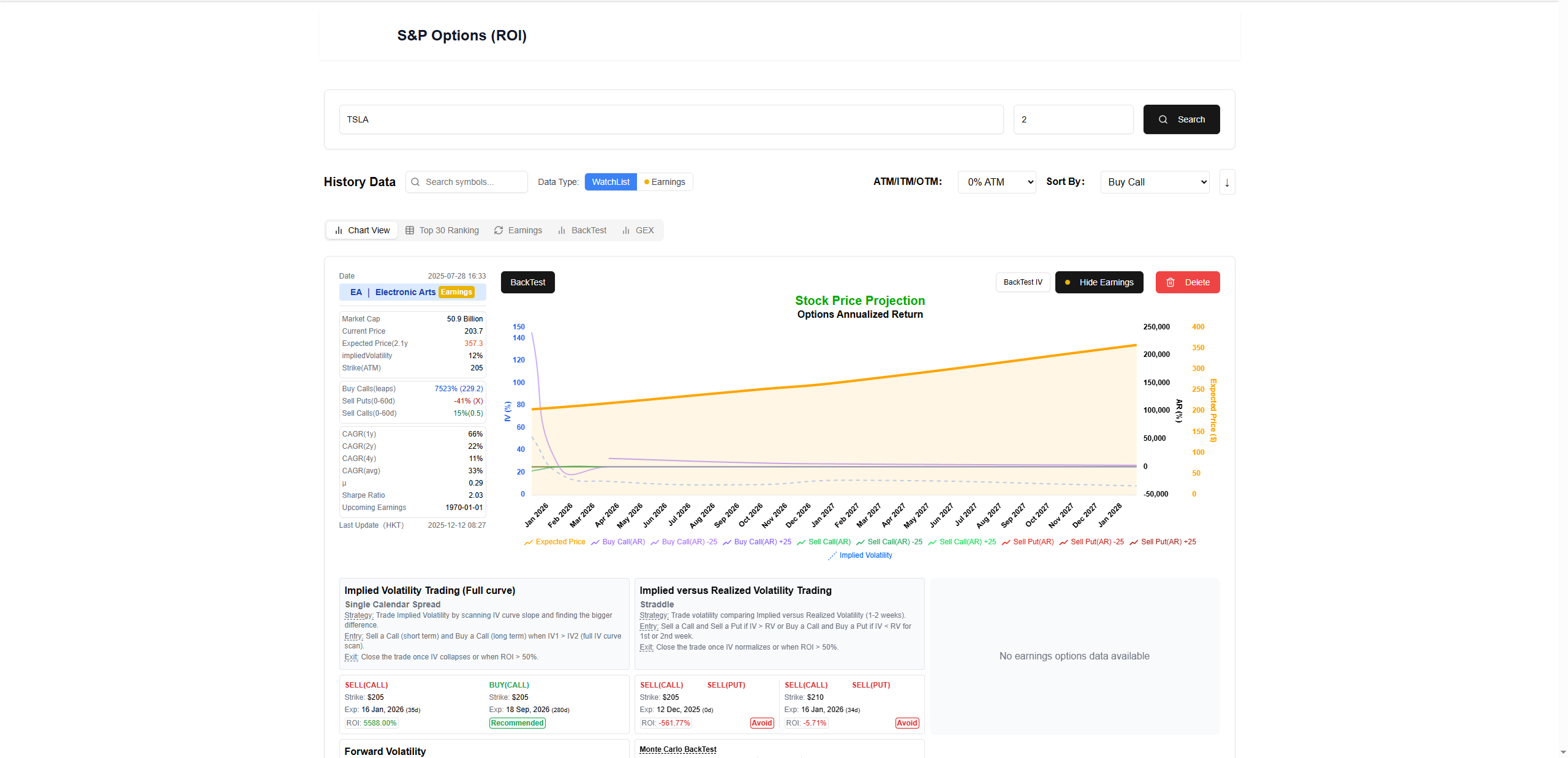
Task: Click the magnifier icon on the Search button
Action: (1162, 119)
